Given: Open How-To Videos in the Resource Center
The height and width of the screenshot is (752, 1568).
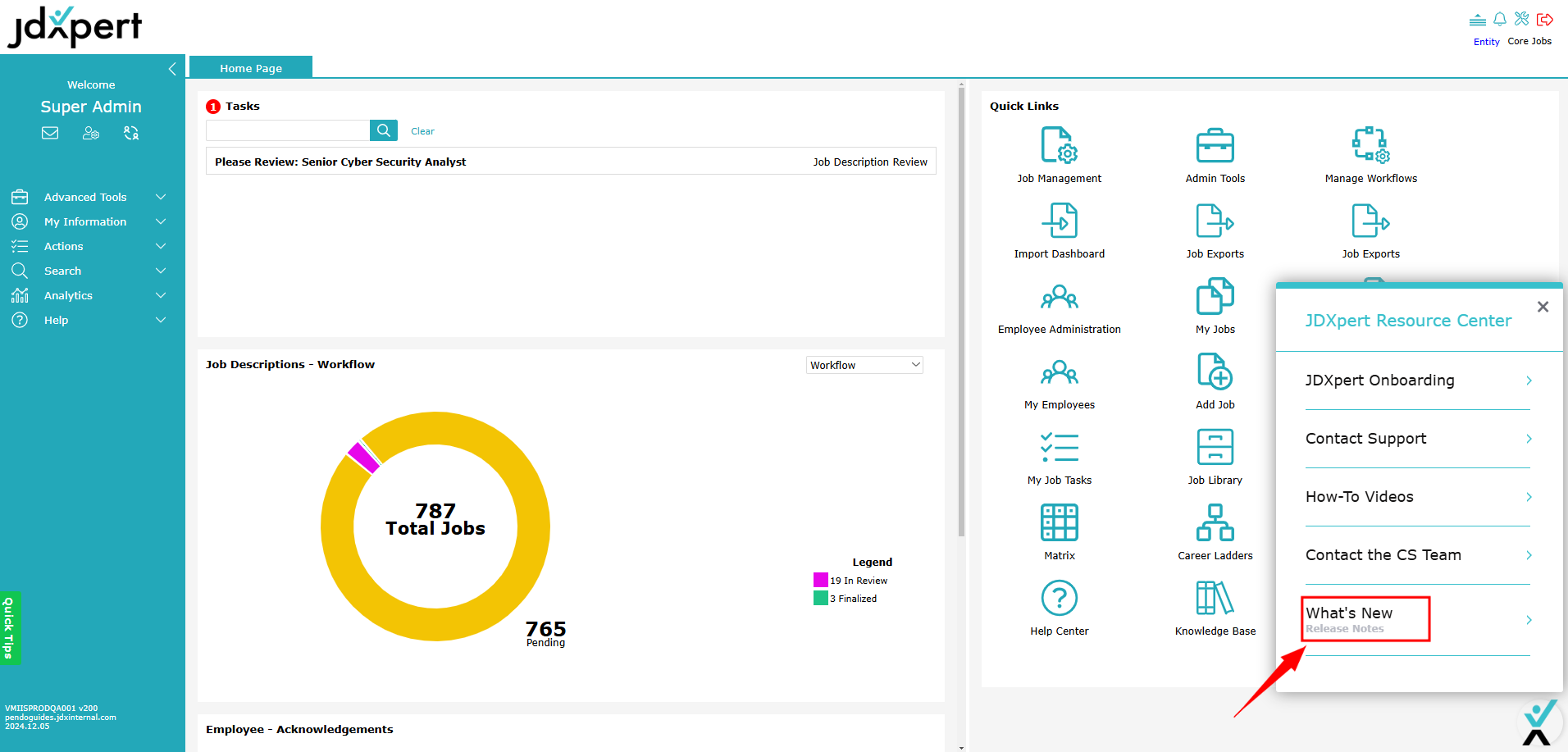Looking at the screenshot, I should click(x=1418, y=497).
